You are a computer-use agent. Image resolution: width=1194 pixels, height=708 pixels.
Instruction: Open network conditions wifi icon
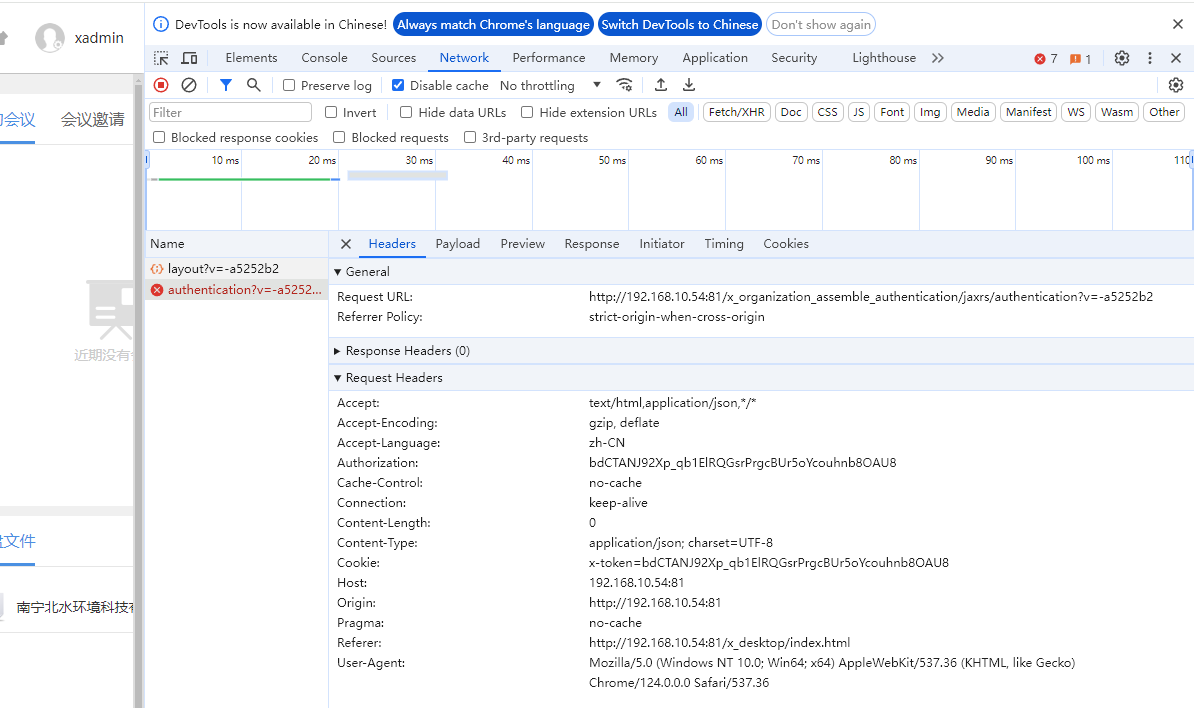coord(624,85)
